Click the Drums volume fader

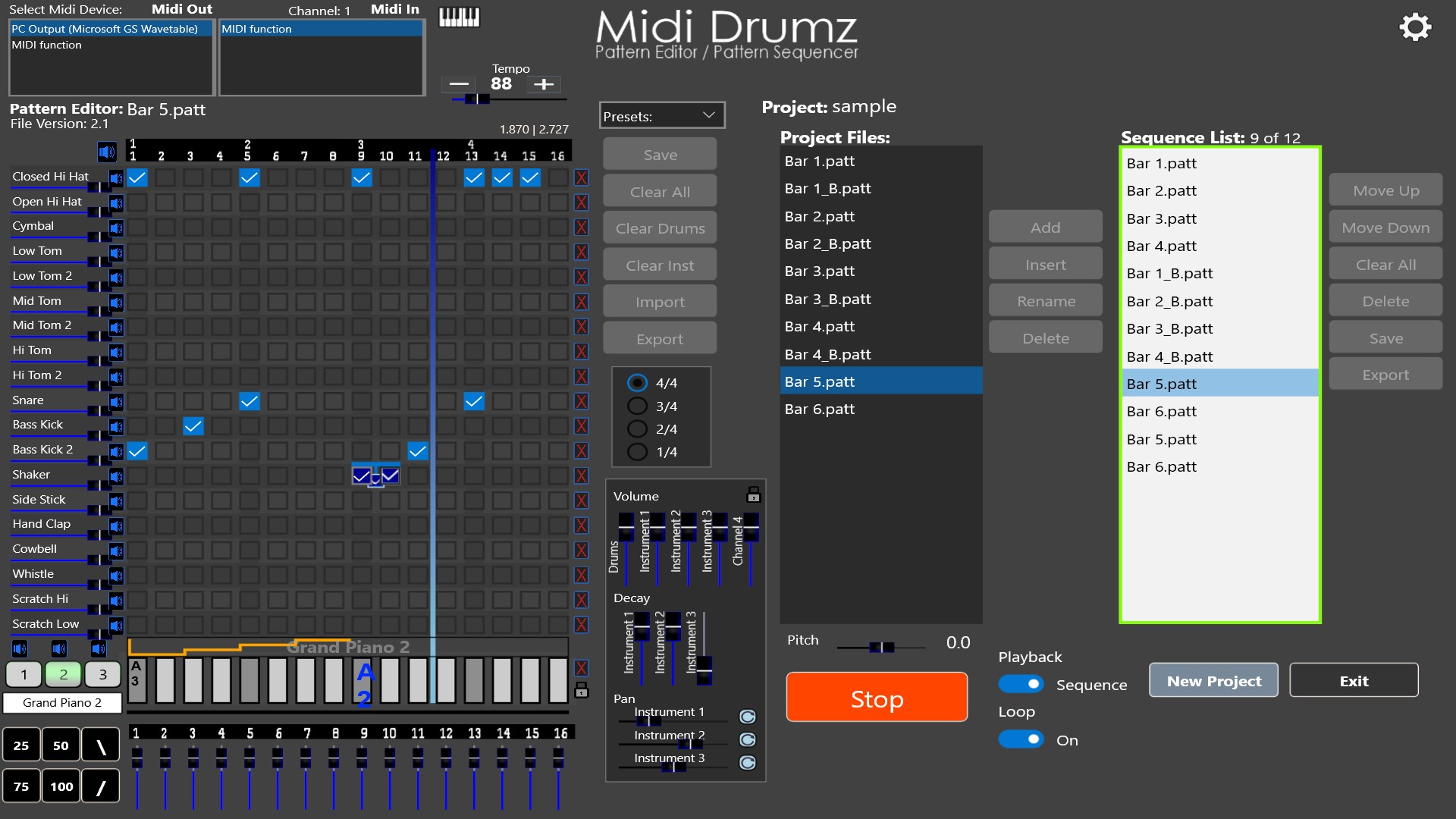click(626, 526)
